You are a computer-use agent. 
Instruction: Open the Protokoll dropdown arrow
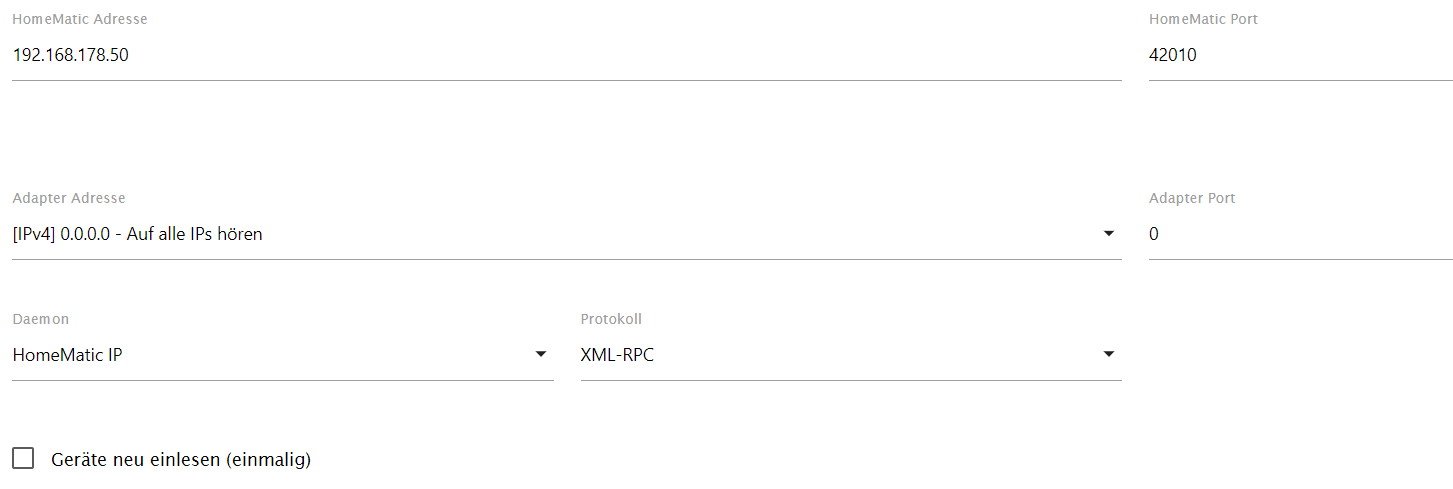pos(1108,354)
